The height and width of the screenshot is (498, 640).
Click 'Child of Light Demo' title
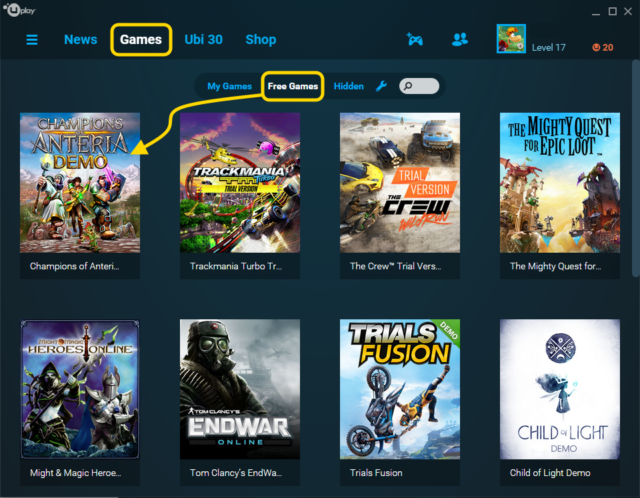(x=550, y=473)
